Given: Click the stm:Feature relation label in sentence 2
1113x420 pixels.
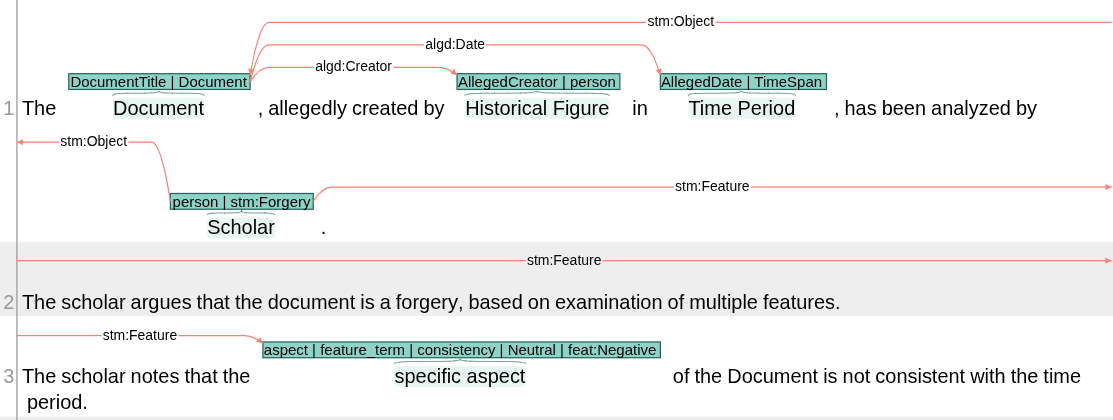Looking at the screenshot, I should point(564,260).
